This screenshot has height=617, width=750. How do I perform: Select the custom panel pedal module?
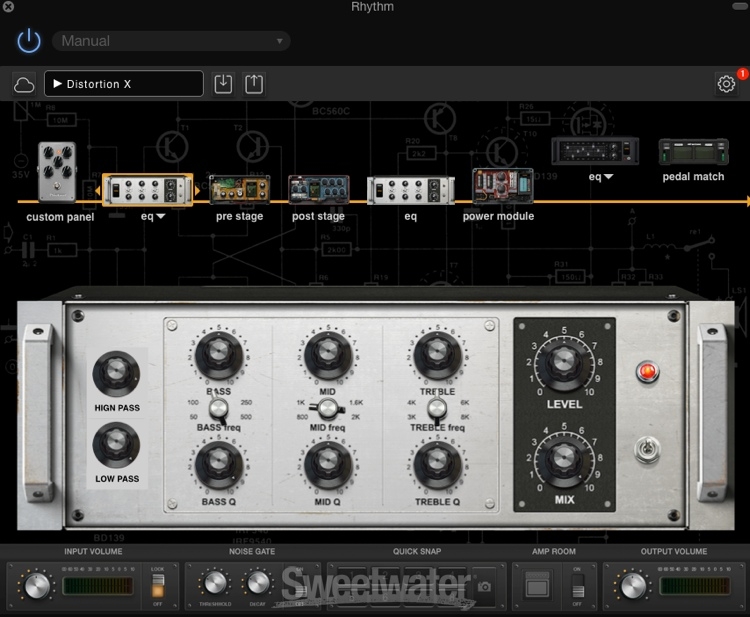coord(57,172)
